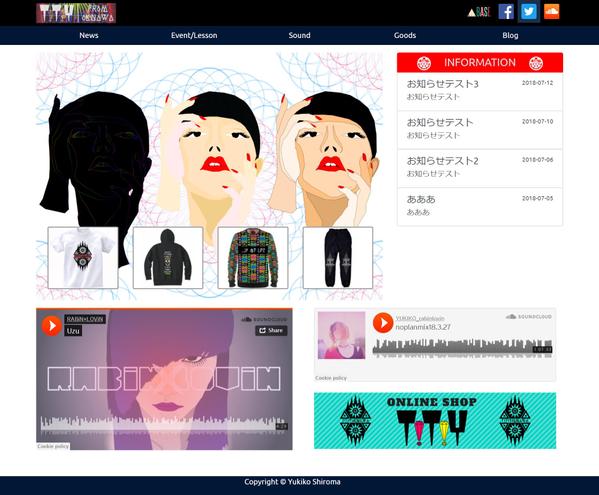Open the RABIN+LOVIN artist link
599x495 pixels.
(x=85, y=319)
